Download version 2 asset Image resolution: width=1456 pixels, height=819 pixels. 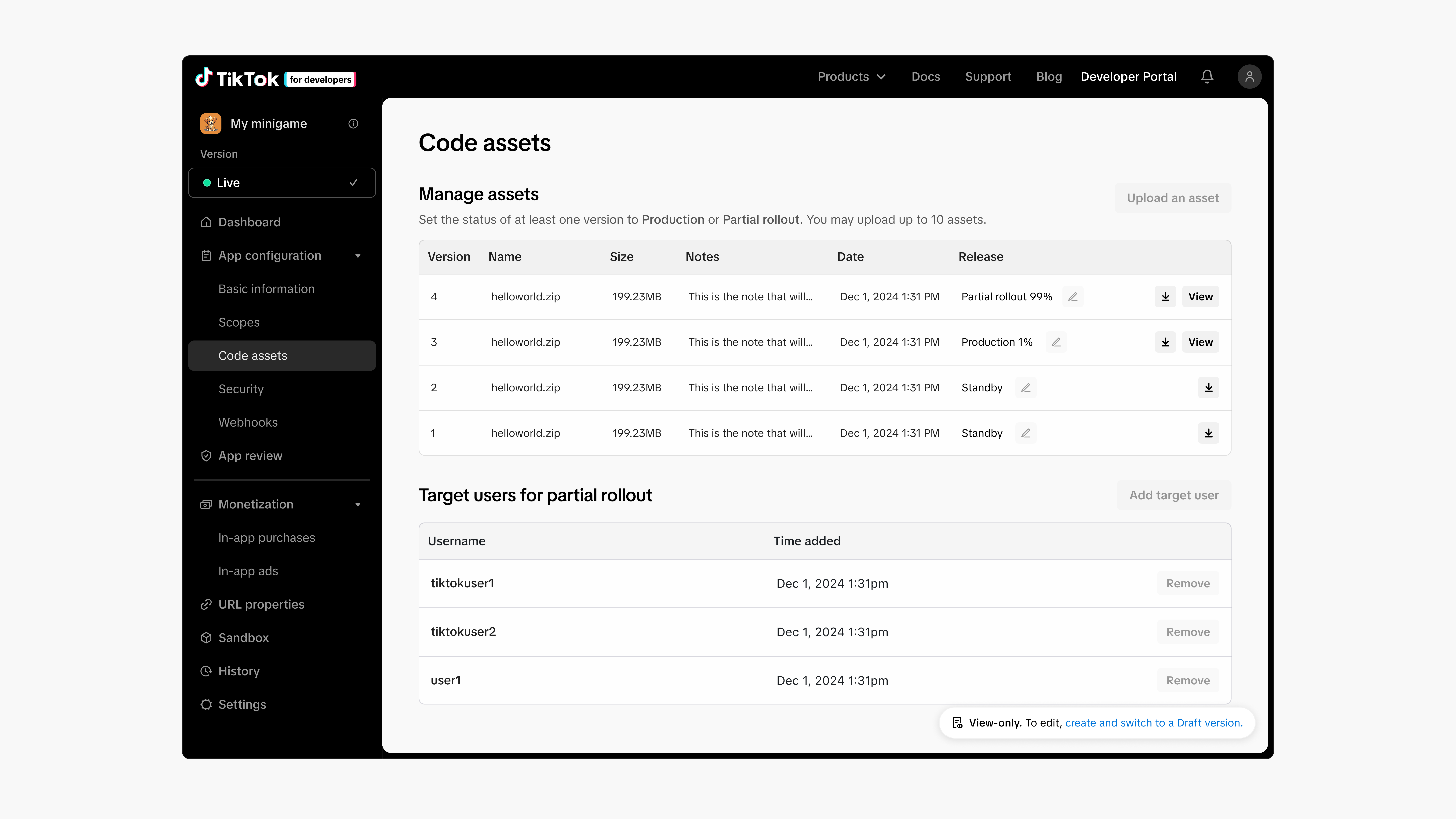point(1208,388)
